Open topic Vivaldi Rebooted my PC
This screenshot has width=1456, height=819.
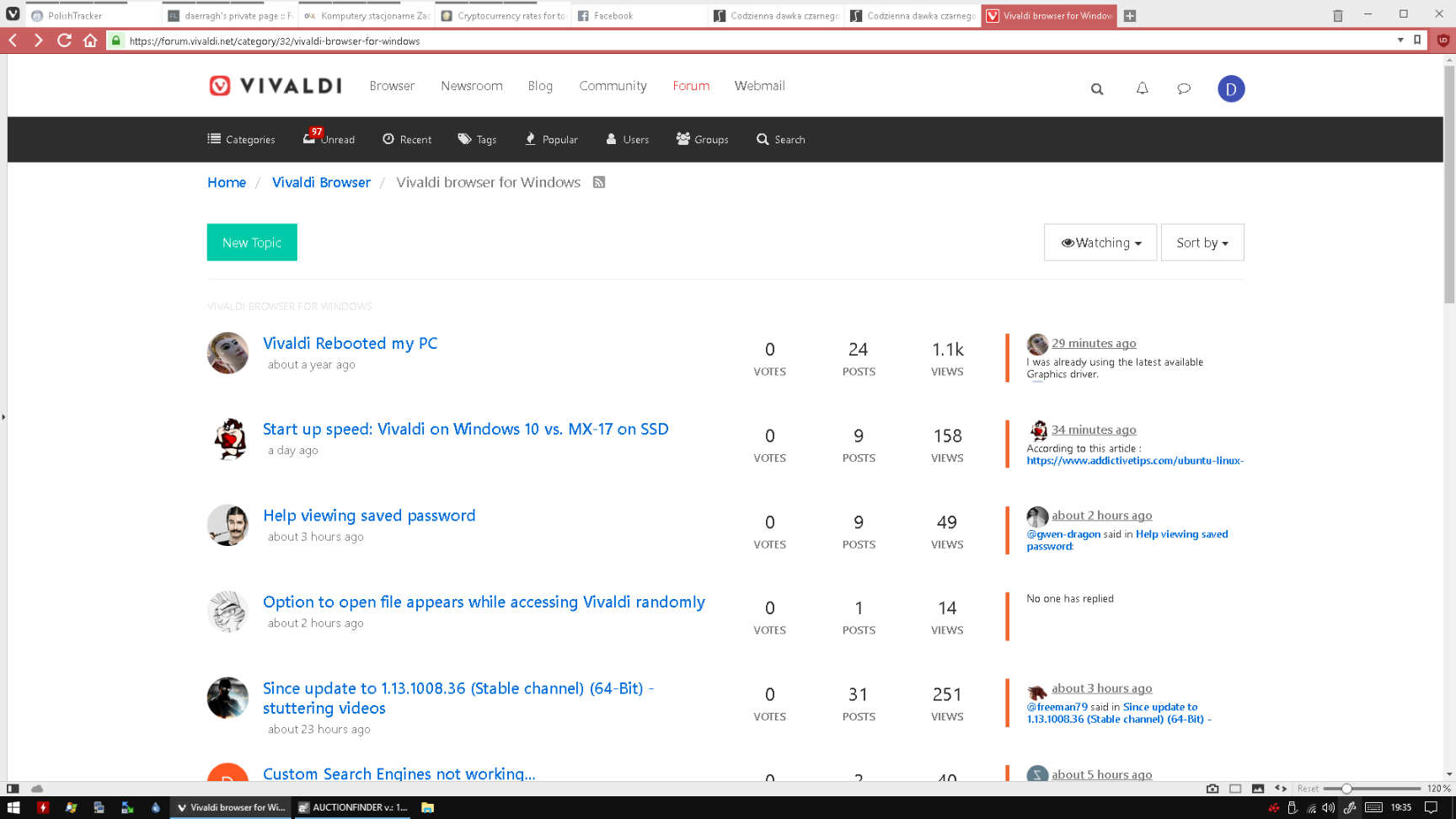click(x=351, y=343)
